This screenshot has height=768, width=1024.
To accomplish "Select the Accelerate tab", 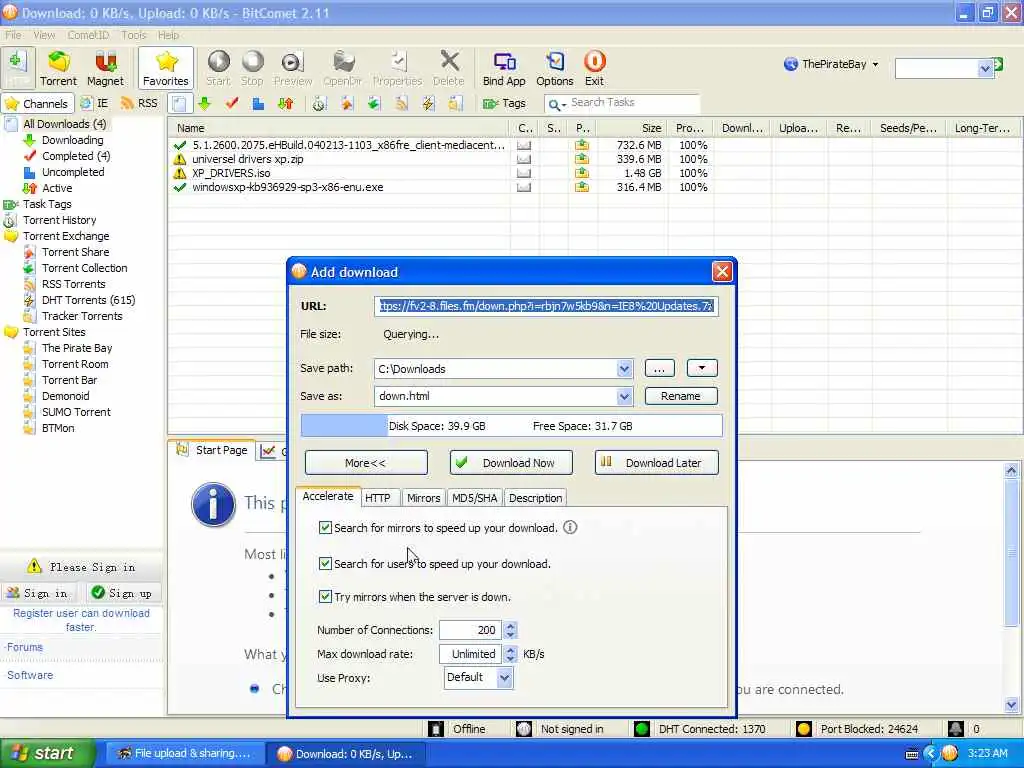I will coord(328,496).
